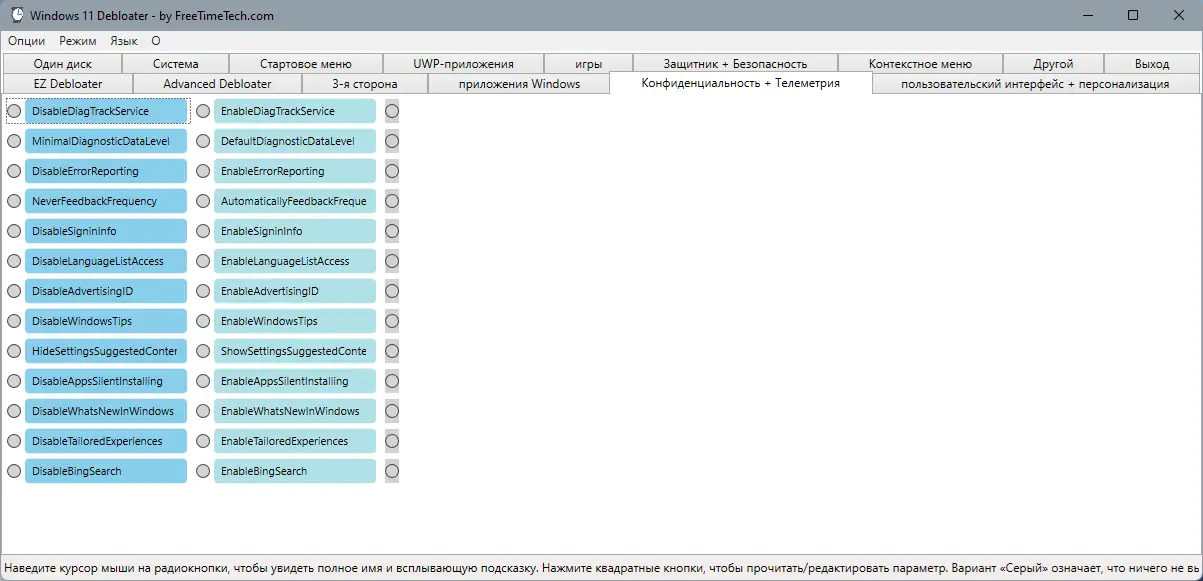Click the blue MinimalDiagnosticDataLevel label button
1203x581 pixels.
[106, 141]
